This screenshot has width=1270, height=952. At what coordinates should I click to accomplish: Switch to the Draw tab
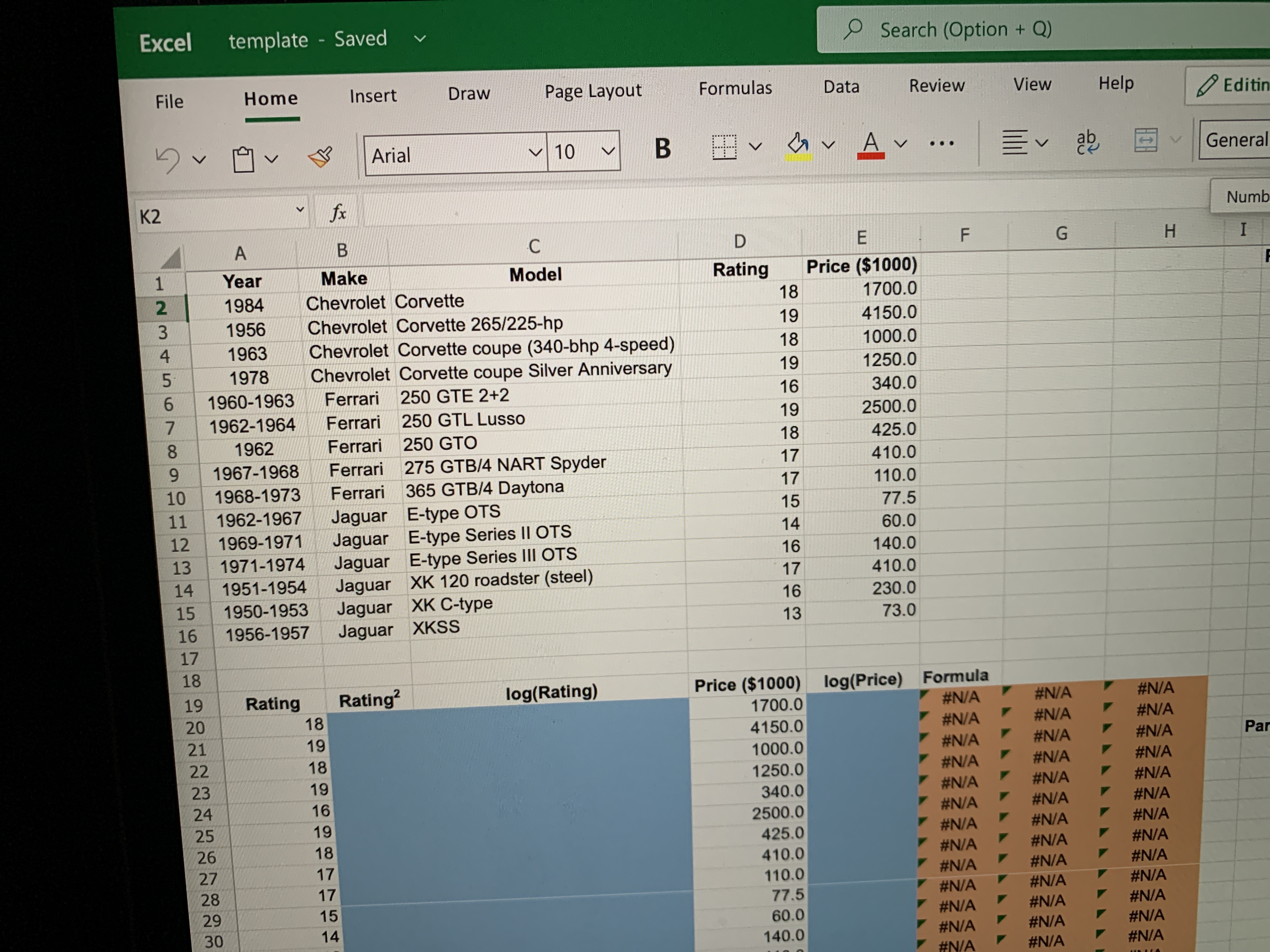coord(469,93)
